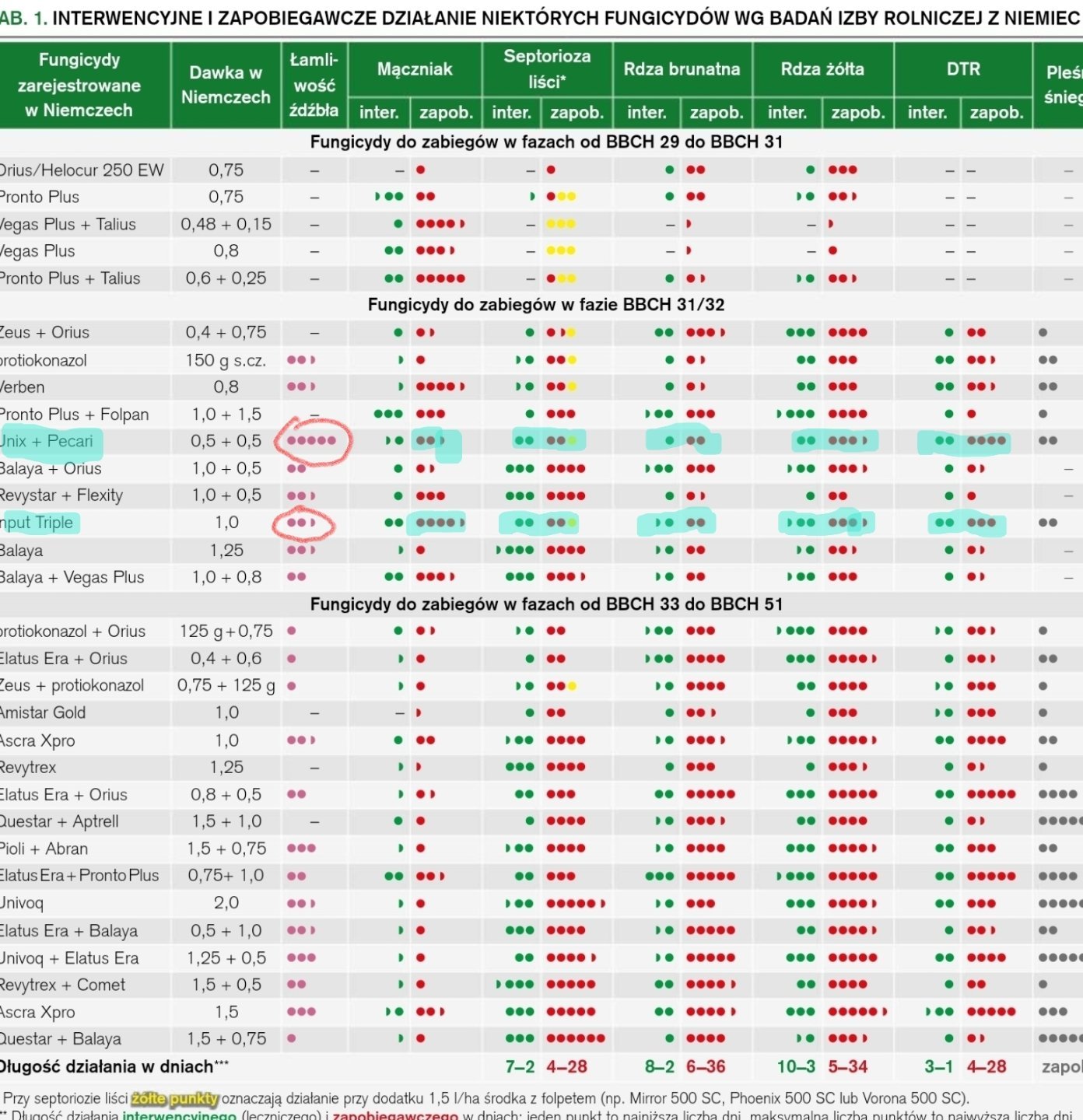Viewport: 1083px width, 1120px height.
Task: Click the yellow-highlighted żółte punkty text
Action: click(175, 1098)
